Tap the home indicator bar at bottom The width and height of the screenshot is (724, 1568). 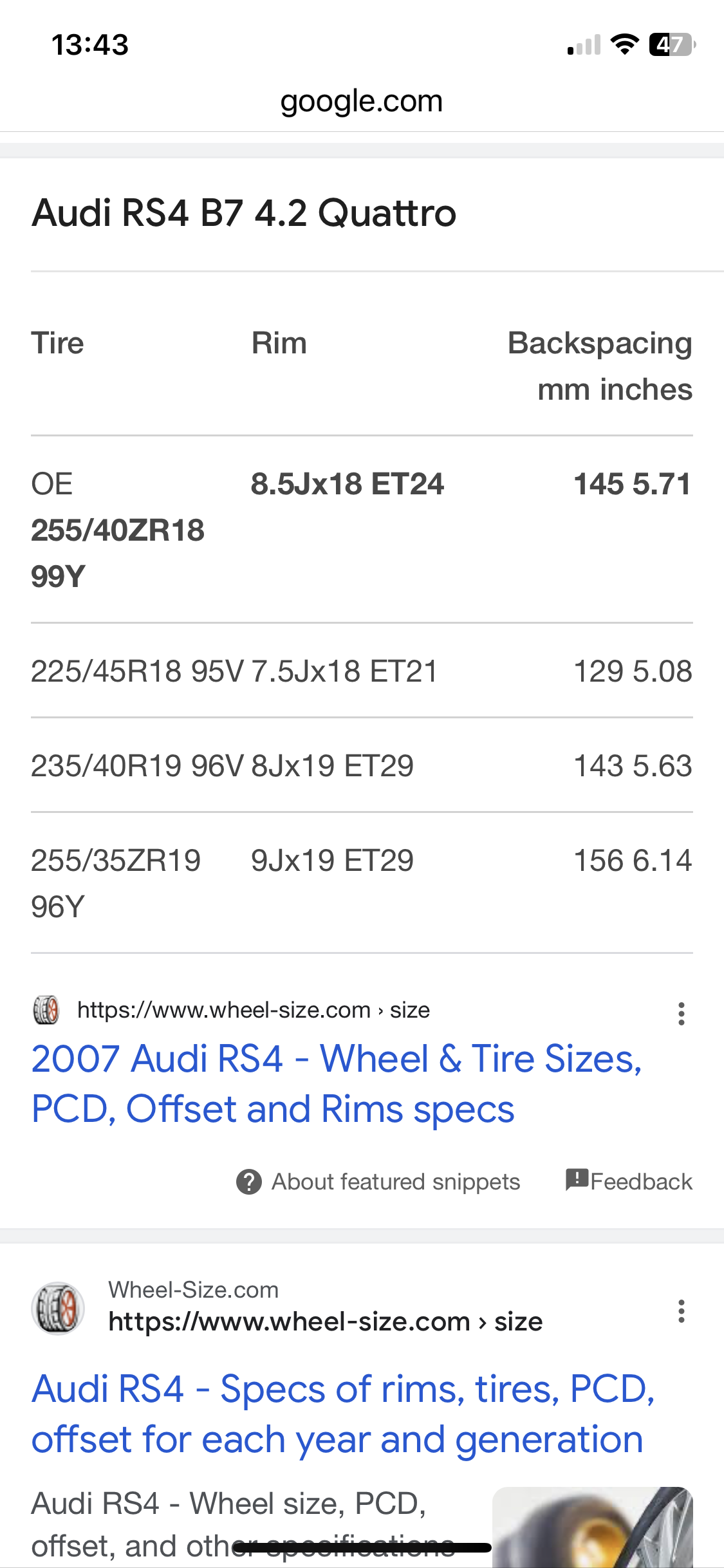362,1547
